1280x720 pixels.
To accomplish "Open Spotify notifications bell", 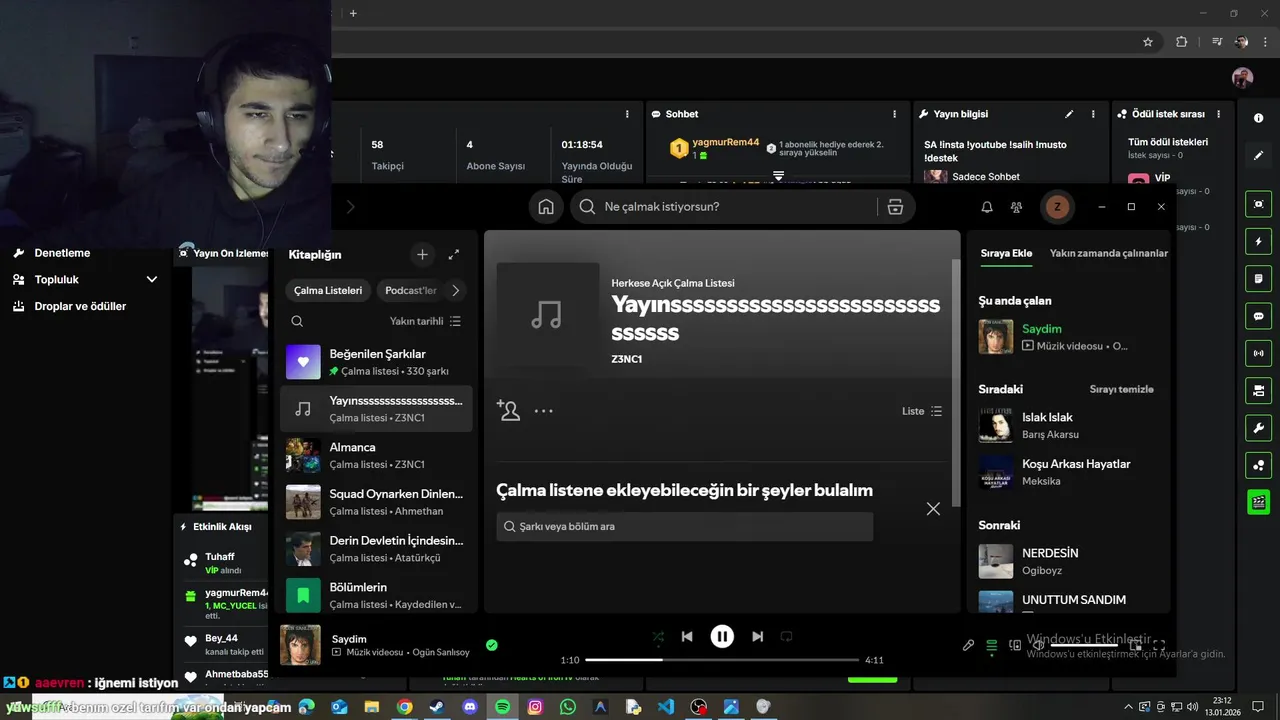I will (987, 207).
